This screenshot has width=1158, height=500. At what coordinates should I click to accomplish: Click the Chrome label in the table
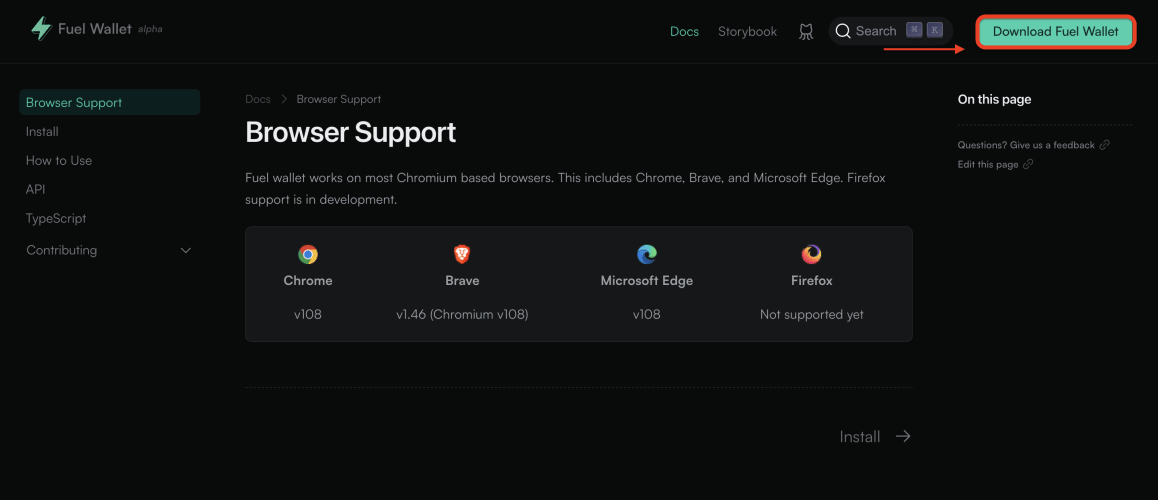[308, 281]
